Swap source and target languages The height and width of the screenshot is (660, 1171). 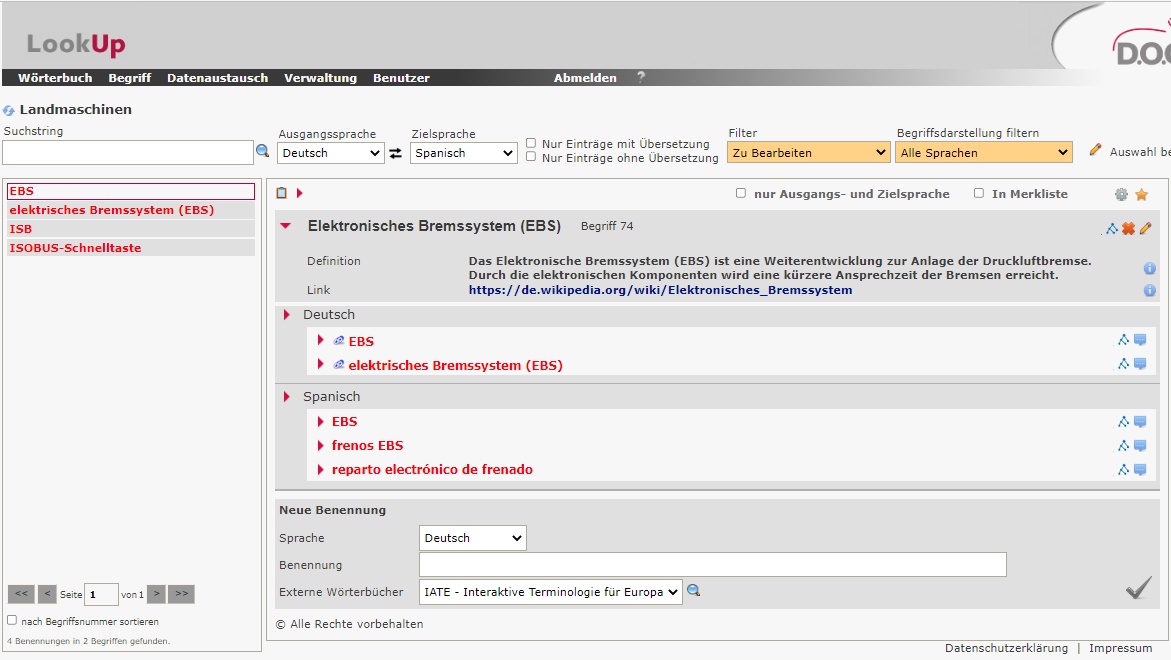(396, 153)
